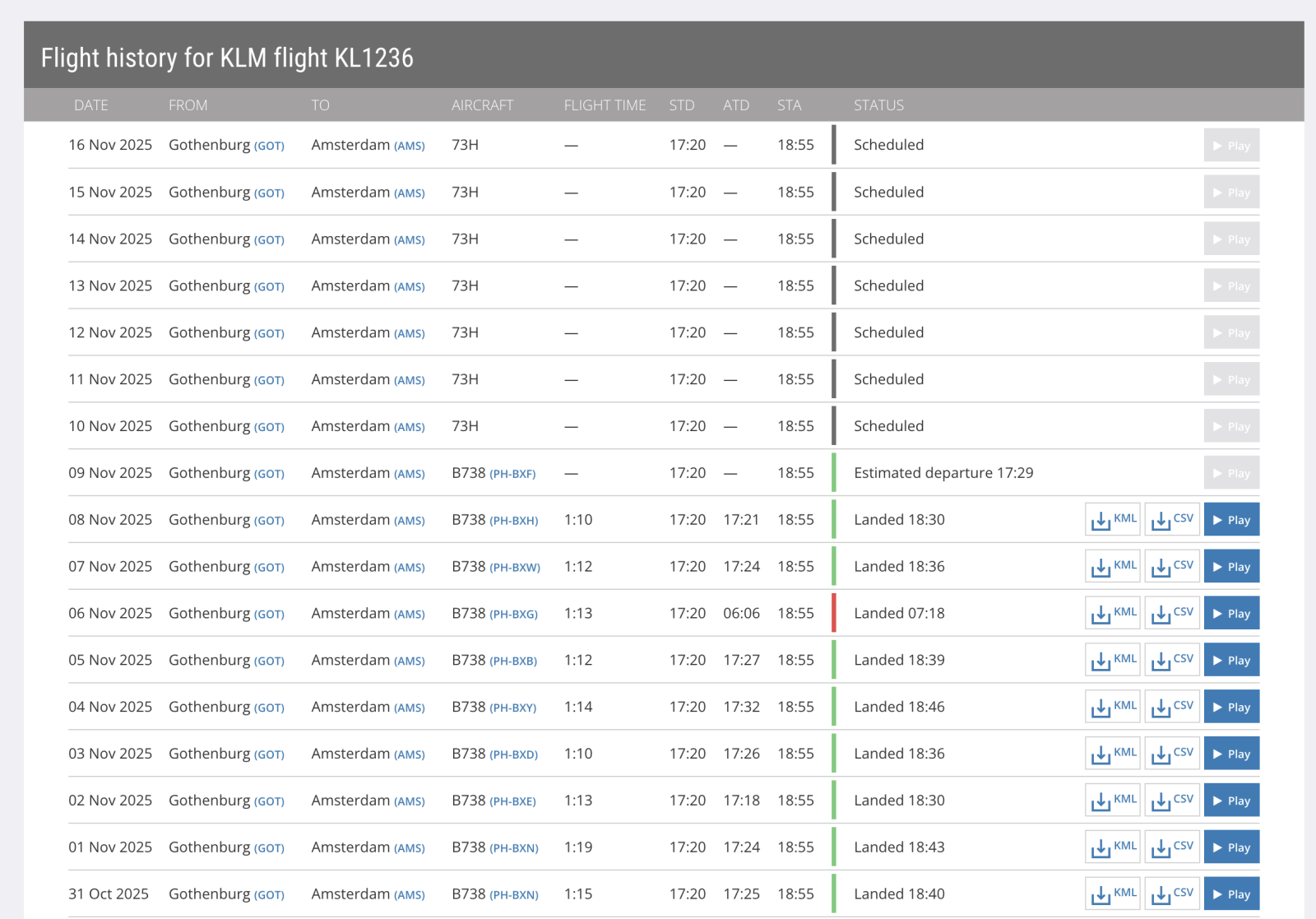Download CSV for 04 Nov 2025 flight
Screen dimensions: 1316x919
click(1172, 708)
